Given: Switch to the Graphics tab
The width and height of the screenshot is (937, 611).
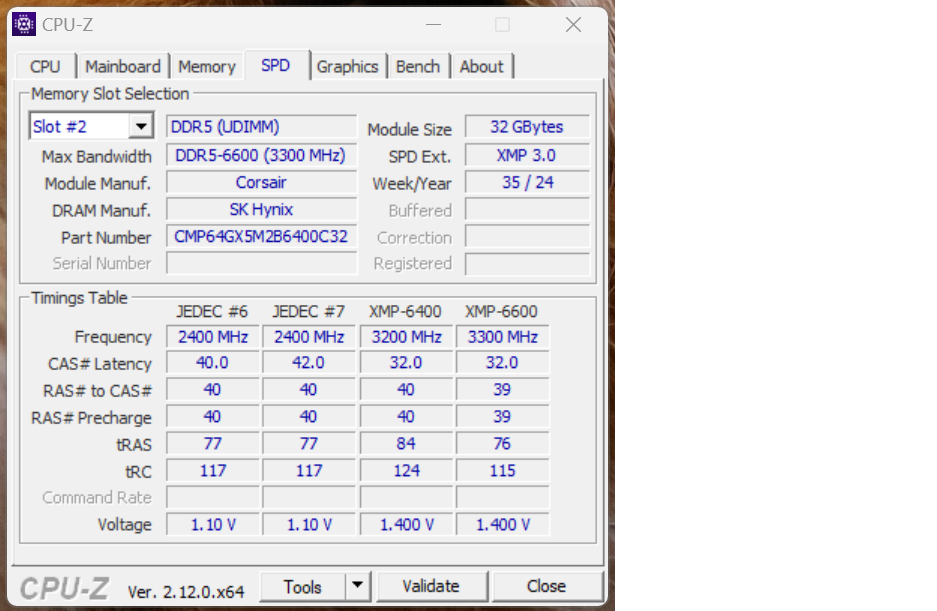Looking at the screenshot, I should 347,66.
